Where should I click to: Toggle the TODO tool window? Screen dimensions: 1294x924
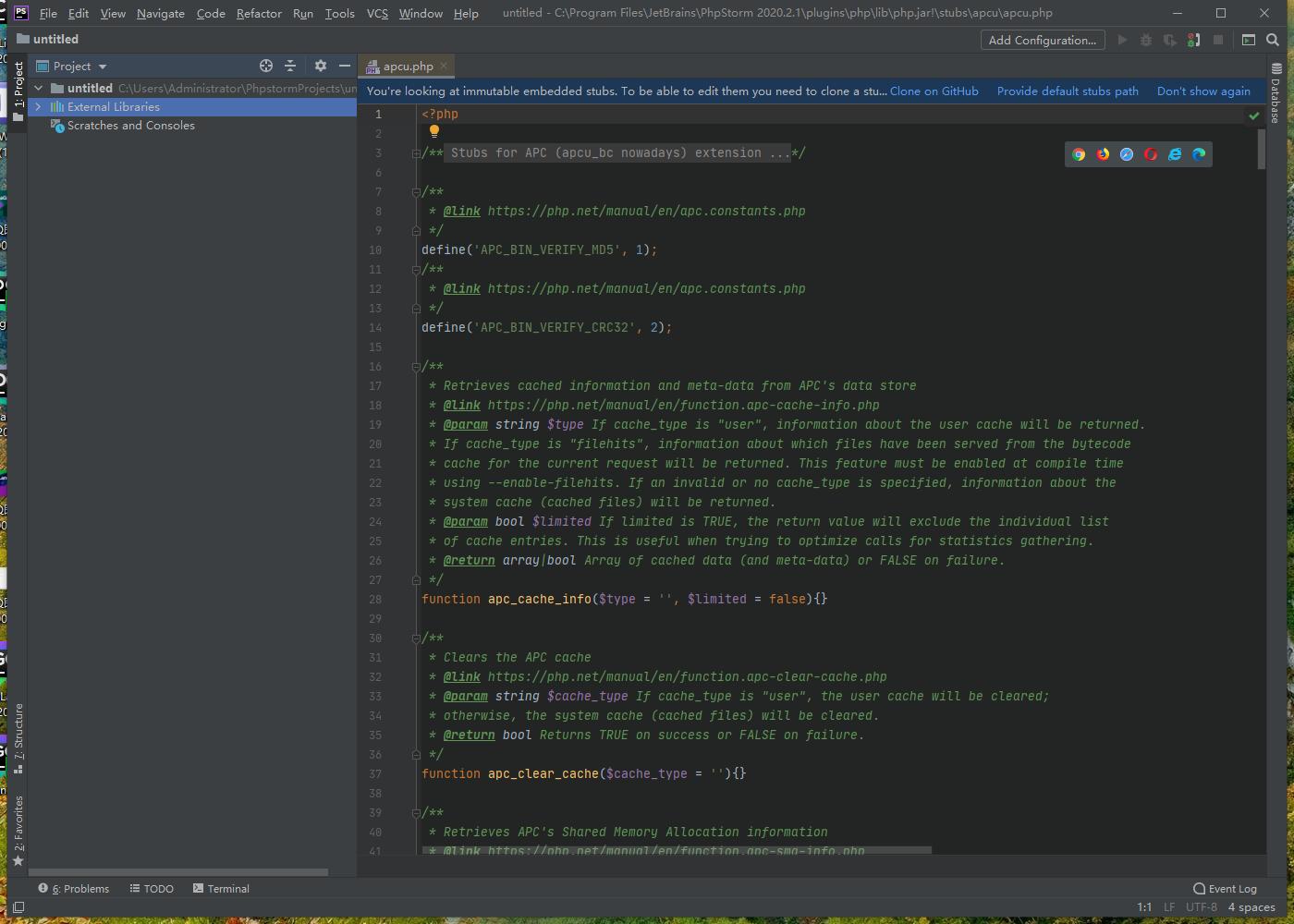tap(152, 889)
